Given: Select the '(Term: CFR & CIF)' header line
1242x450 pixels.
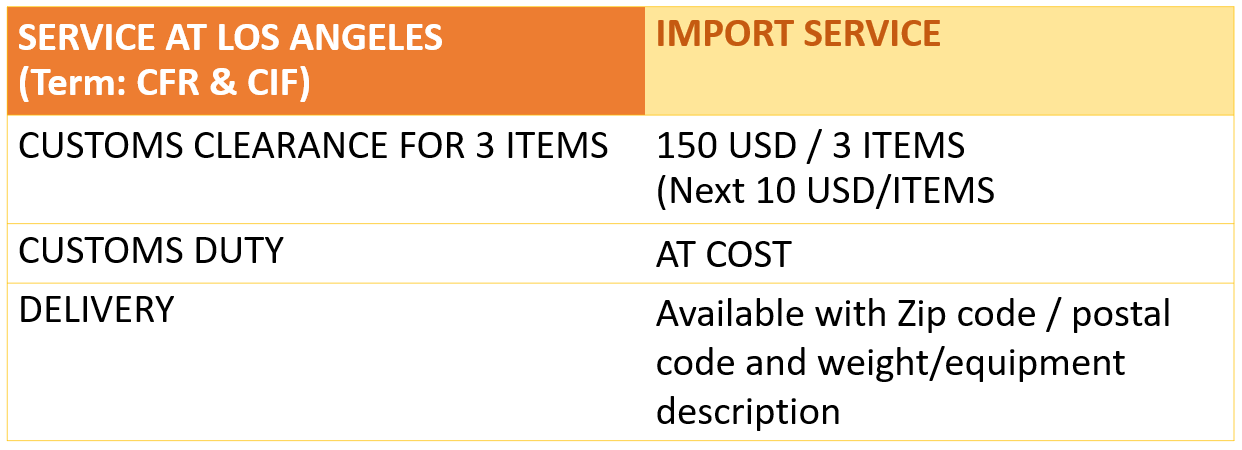Looking at the screenshot, I should 164,84.
